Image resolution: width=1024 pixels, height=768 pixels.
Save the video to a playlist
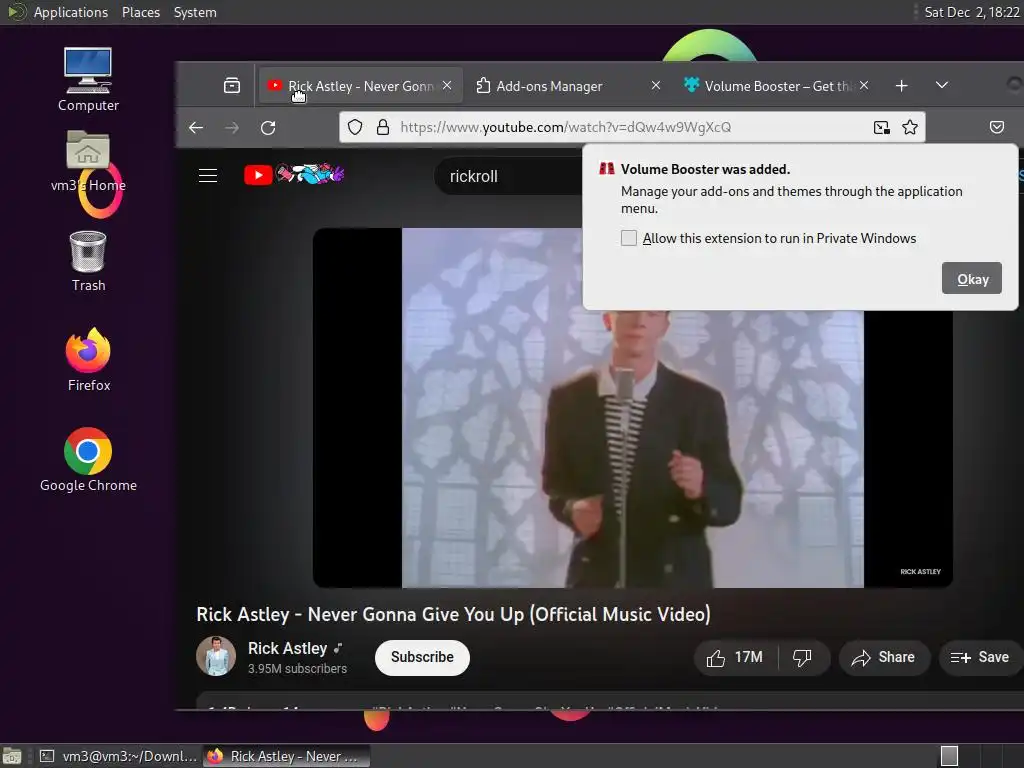tap(980, 658)
